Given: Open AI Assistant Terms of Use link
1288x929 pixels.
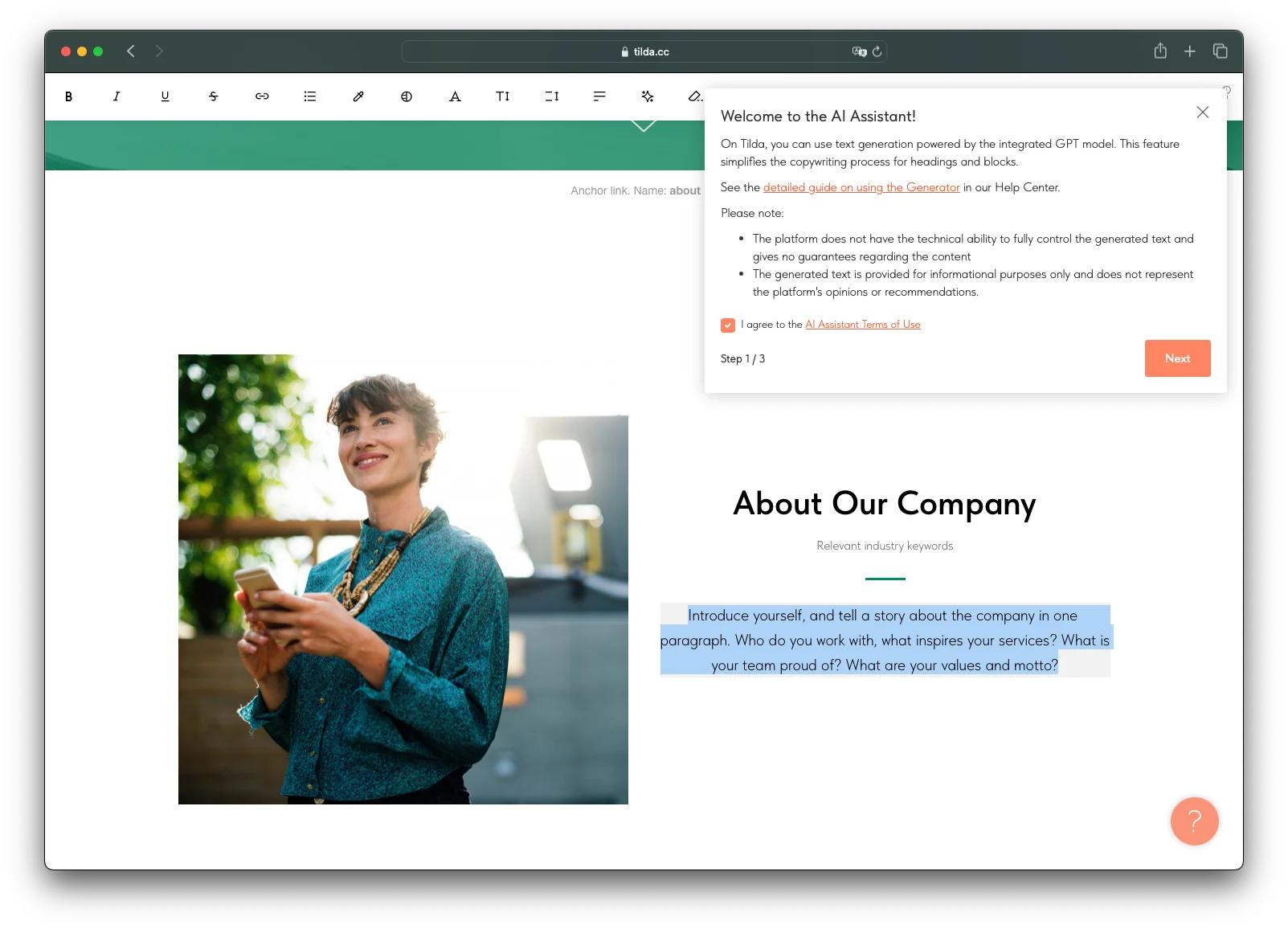Looking at the screenshot, I should click(x=863, y=325).
